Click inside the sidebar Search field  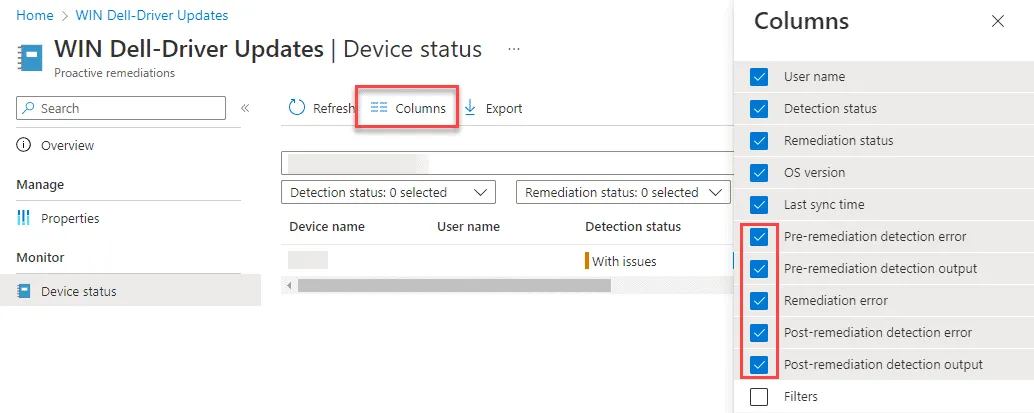[121, 108]
